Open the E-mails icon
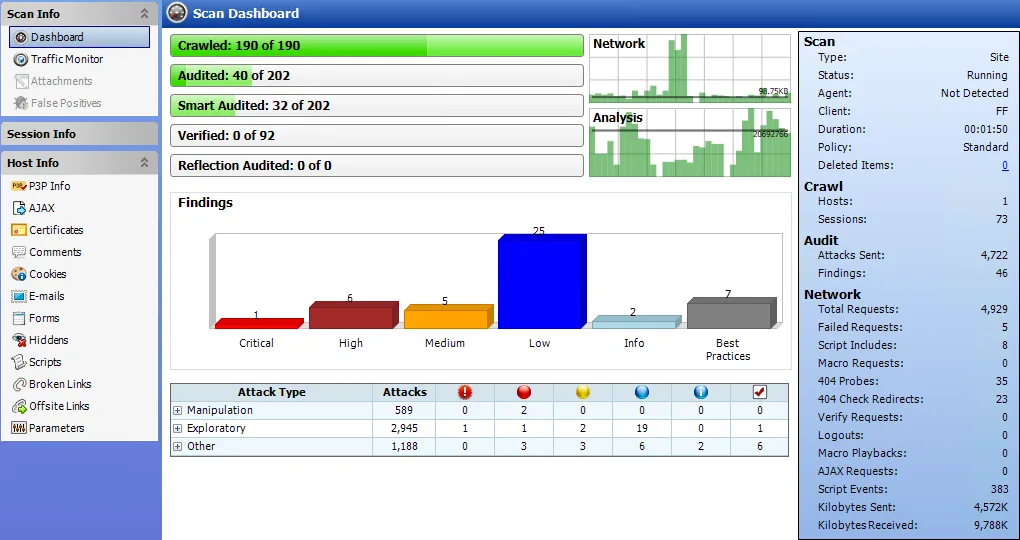 (18, 296)
